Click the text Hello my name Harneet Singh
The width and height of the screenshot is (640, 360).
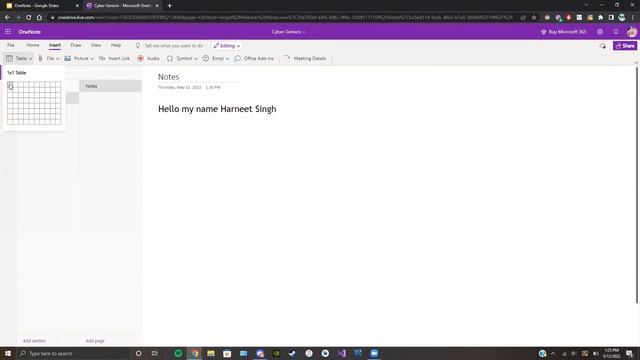217,109
